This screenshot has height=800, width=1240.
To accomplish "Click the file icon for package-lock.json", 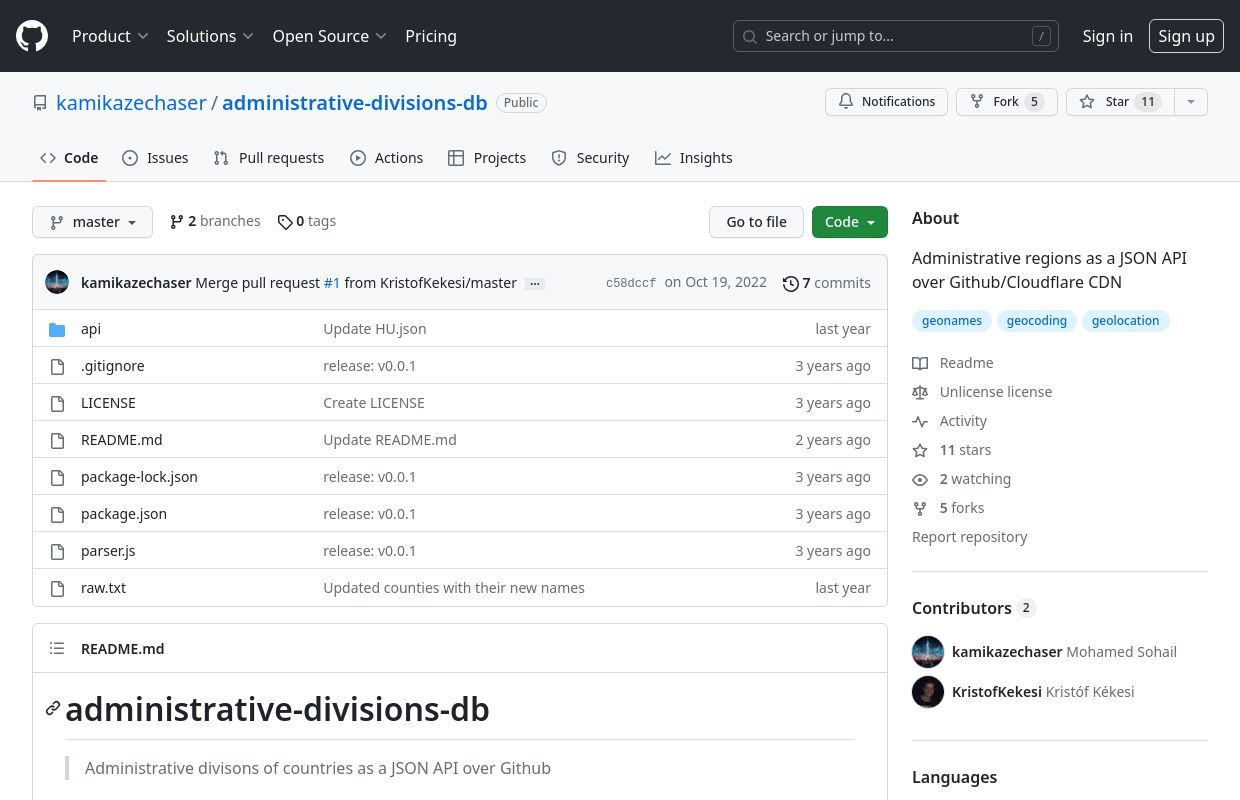I will coord(57,477).
